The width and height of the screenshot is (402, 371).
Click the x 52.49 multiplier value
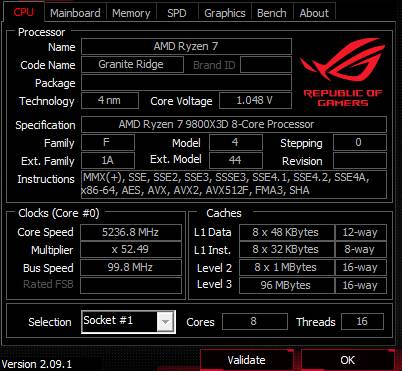coord(131,250)
